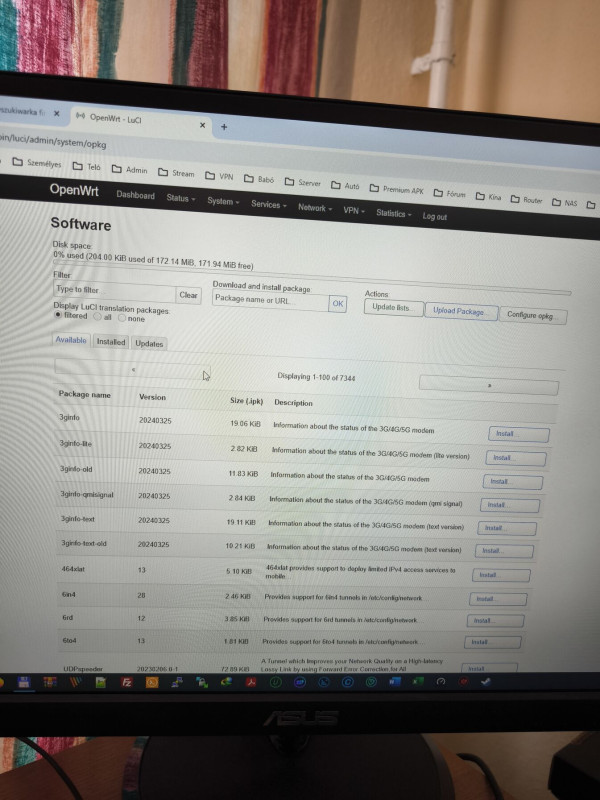This screenshot has width=600, height=800.
Task: Select the all translation packages option
Action: click(97, 316)
